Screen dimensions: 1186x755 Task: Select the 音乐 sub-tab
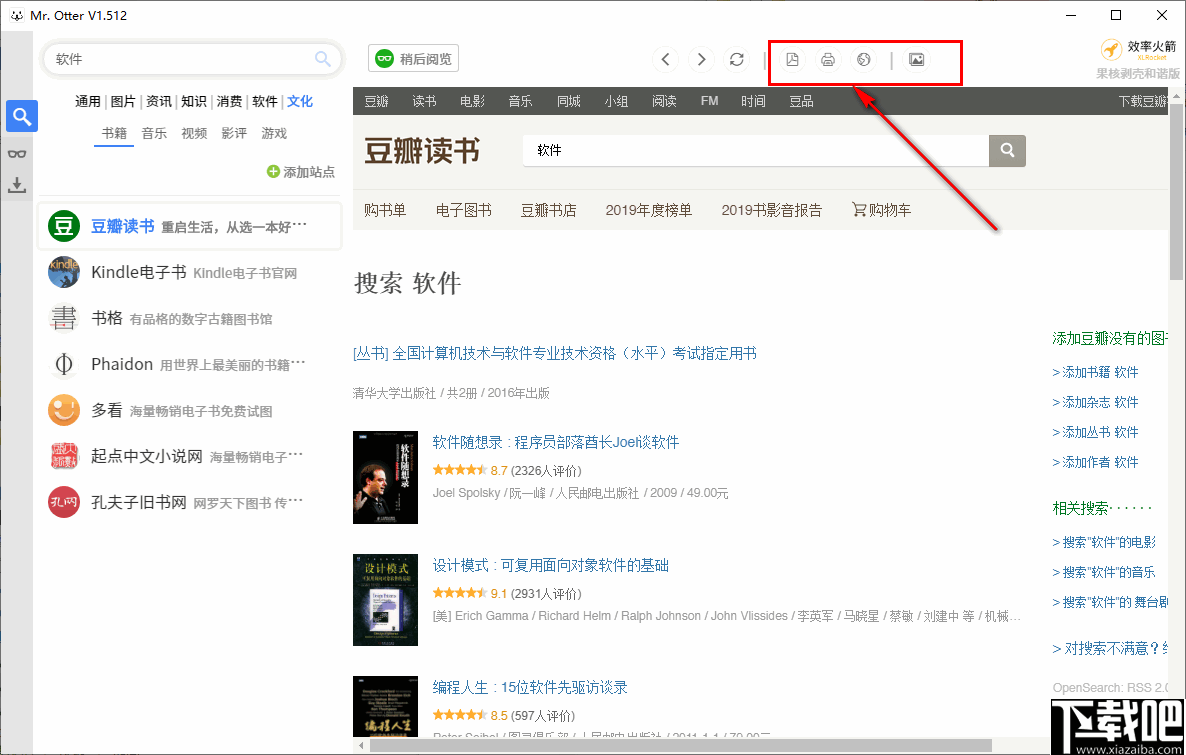click(154, 133)
